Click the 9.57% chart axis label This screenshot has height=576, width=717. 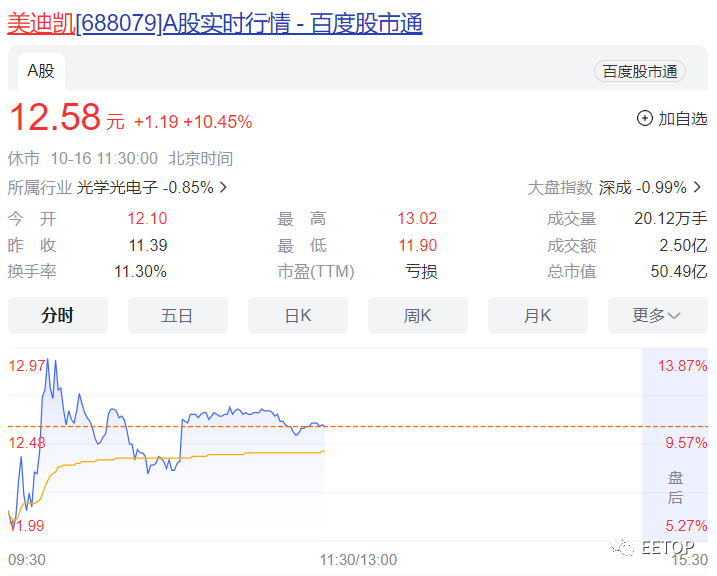click(x=686, y=443)
